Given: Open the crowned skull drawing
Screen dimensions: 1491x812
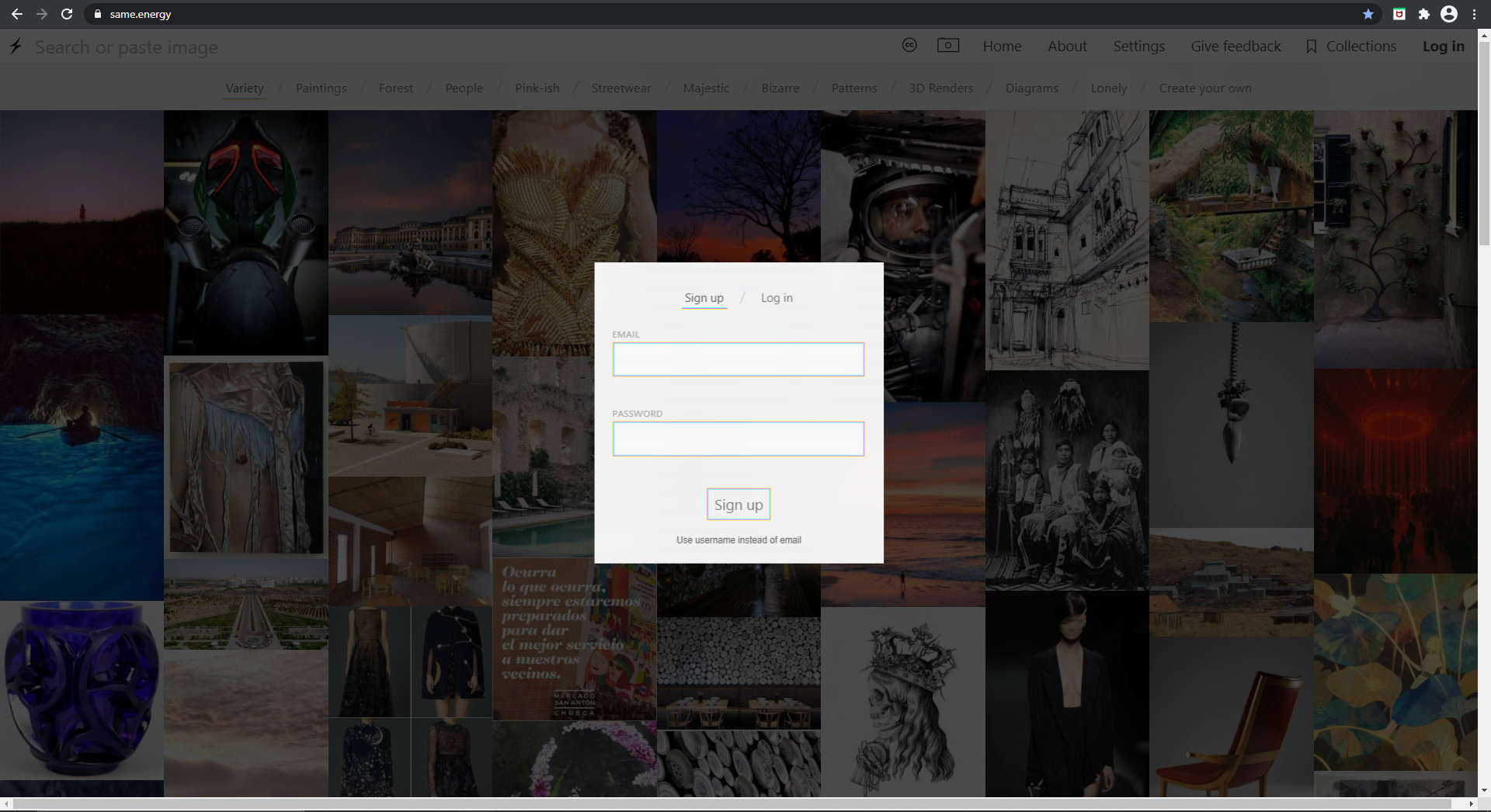Looking at the screenshot, I should (x=903, y=702).
